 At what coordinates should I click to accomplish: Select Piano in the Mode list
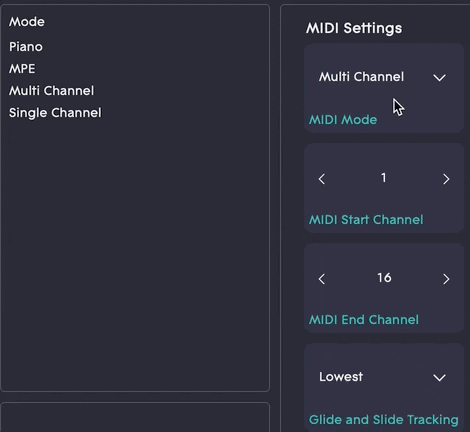26,47
